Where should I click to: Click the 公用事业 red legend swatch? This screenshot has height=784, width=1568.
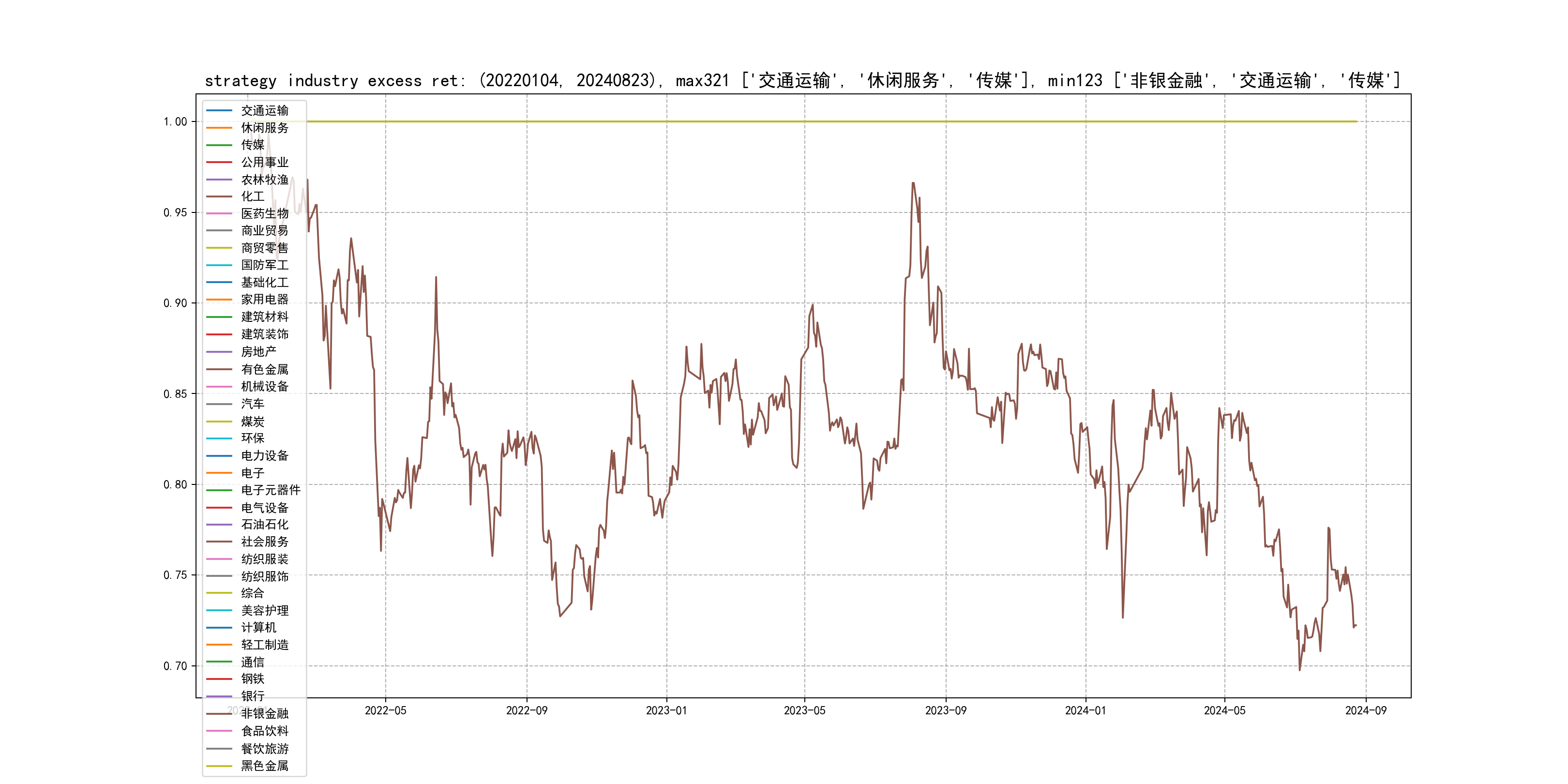[219, 163]
